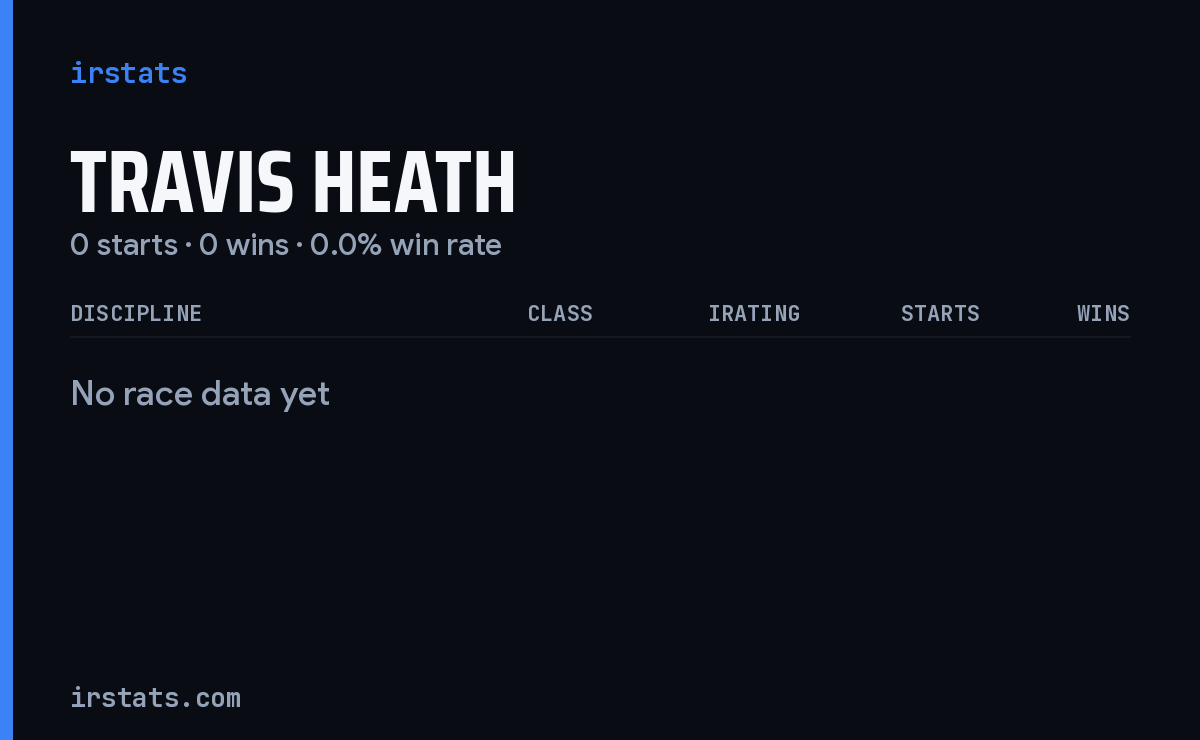
Task: Sort by the CLASS column header
Action: pyautogui.click(x=560, y=313)
